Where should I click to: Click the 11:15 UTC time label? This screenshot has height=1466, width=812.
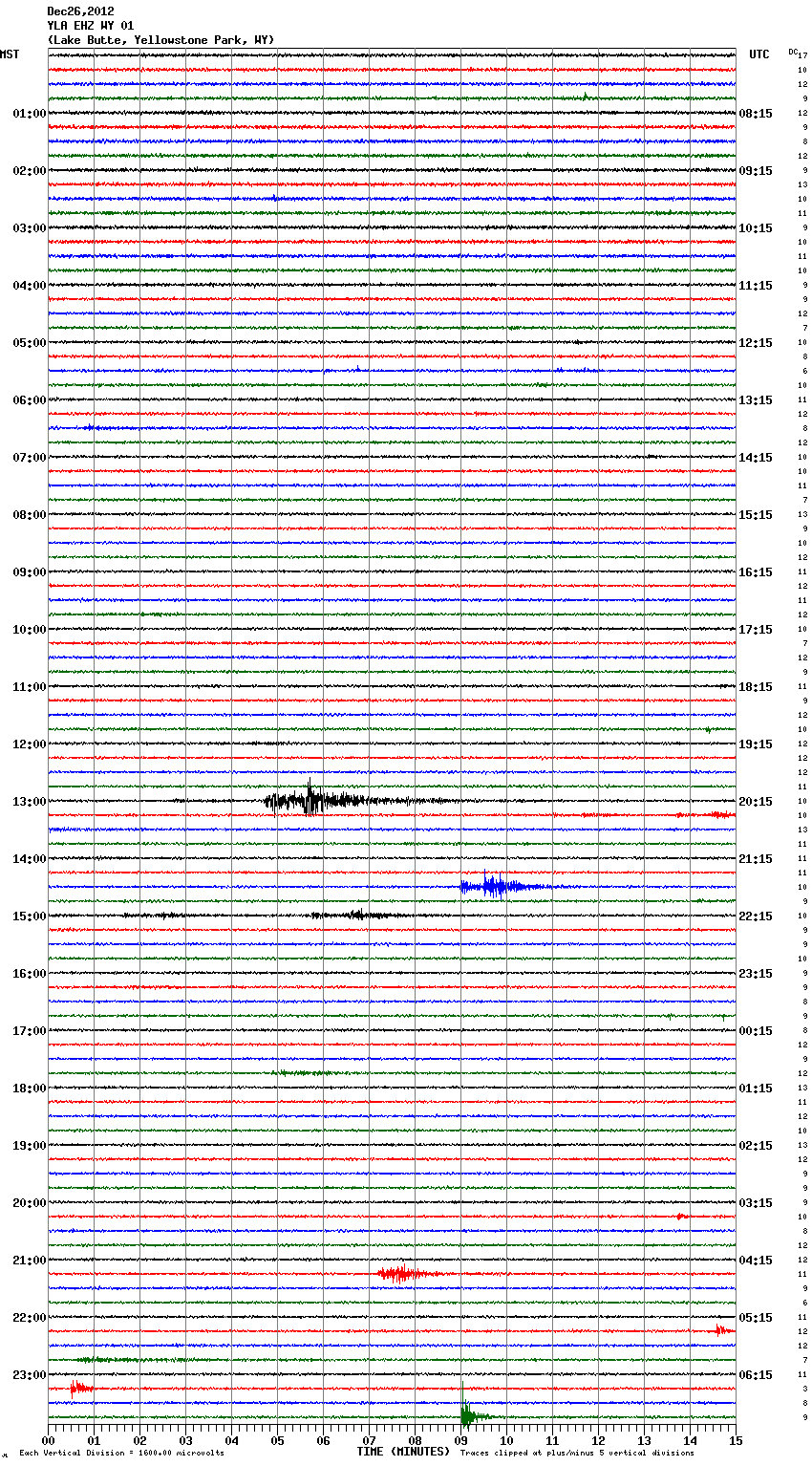tap(756, 286)
